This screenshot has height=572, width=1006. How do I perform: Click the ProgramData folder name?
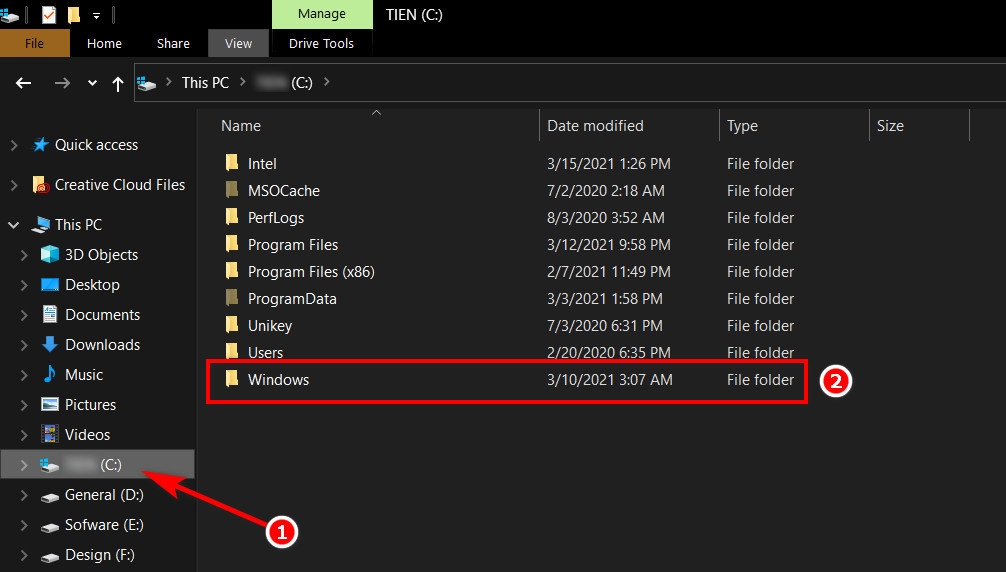point(292,299)
